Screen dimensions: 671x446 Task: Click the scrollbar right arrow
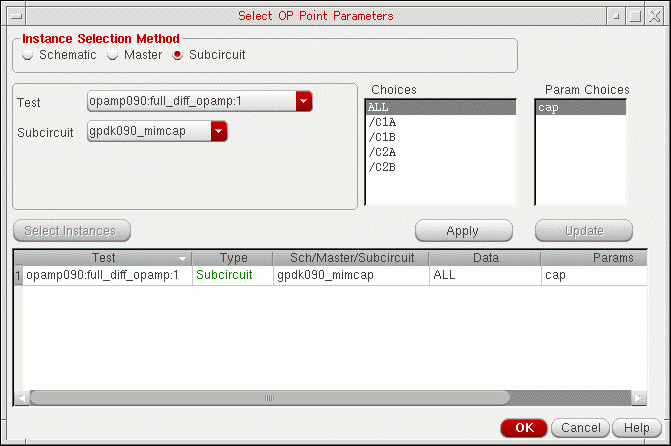point(638,398)
